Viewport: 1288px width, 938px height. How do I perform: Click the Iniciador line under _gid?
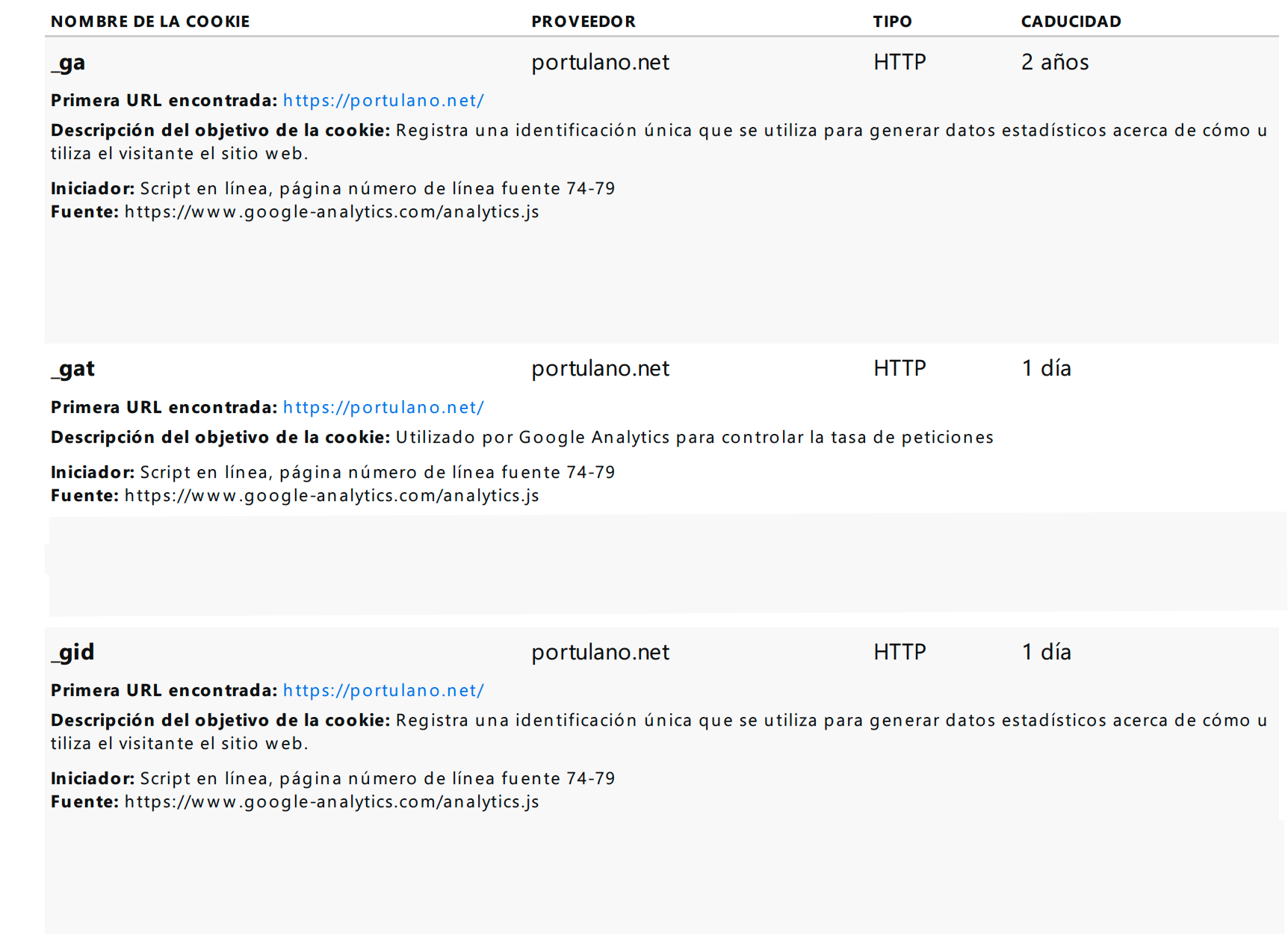[332, 779]
